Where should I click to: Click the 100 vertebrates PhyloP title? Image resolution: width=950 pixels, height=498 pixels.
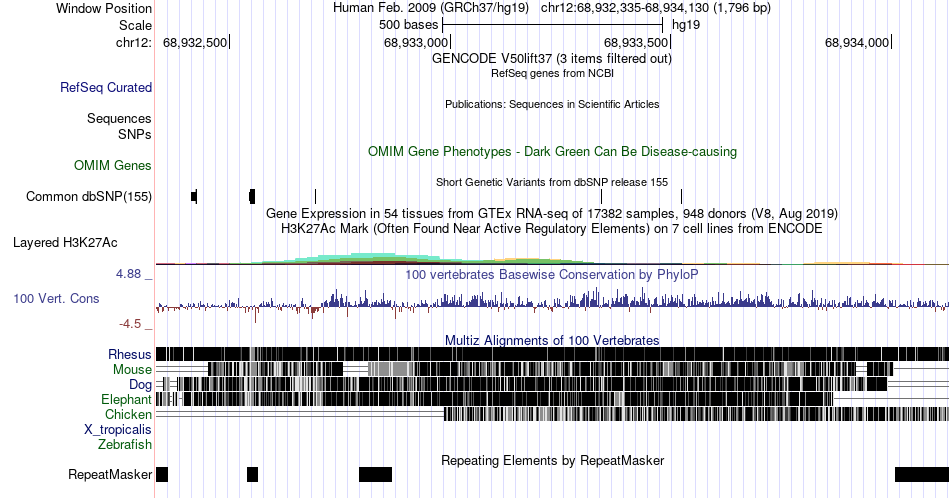click(552, 274)
